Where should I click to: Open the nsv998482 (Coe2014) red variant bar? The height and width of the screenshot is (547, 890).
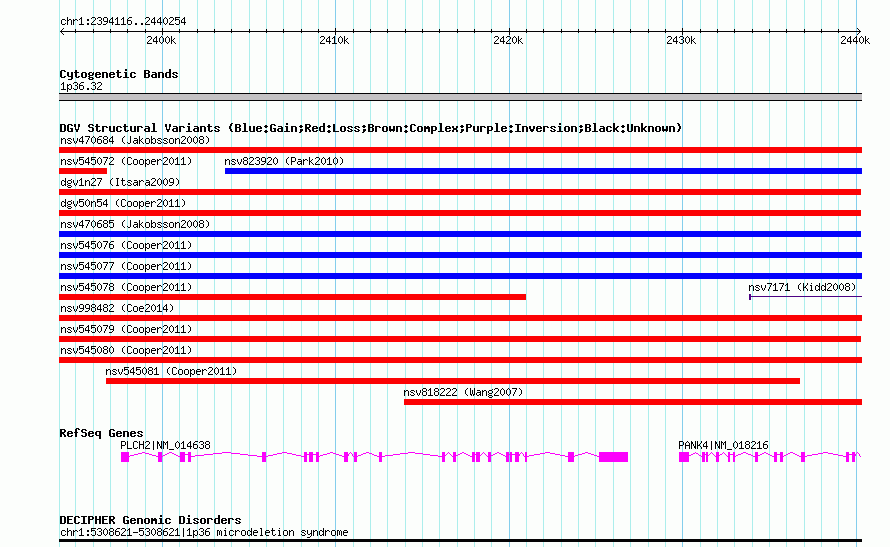[460, 318]
